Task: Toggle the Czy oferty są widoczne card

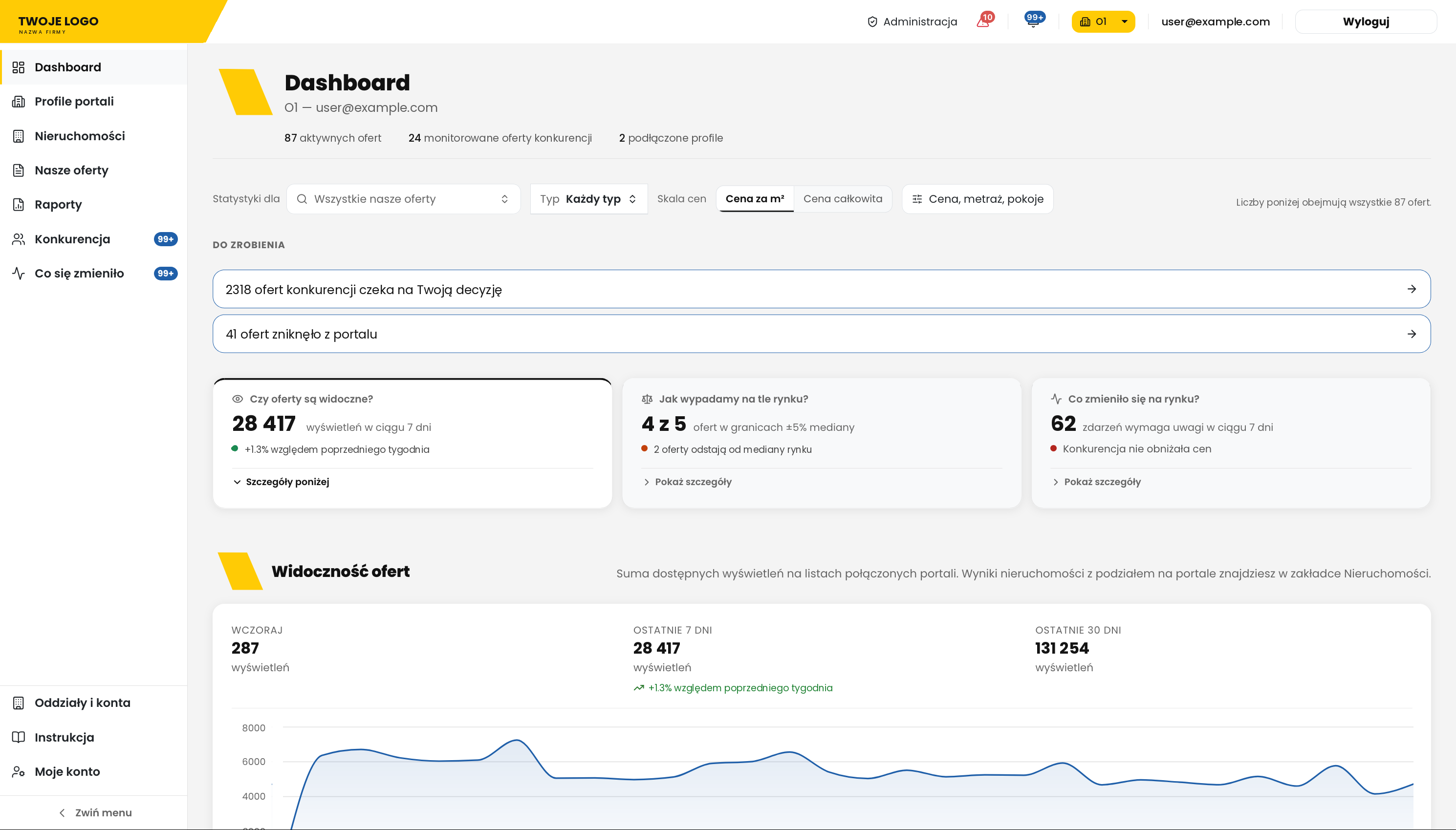Action: pyautogui.click(x=413, y=443)
